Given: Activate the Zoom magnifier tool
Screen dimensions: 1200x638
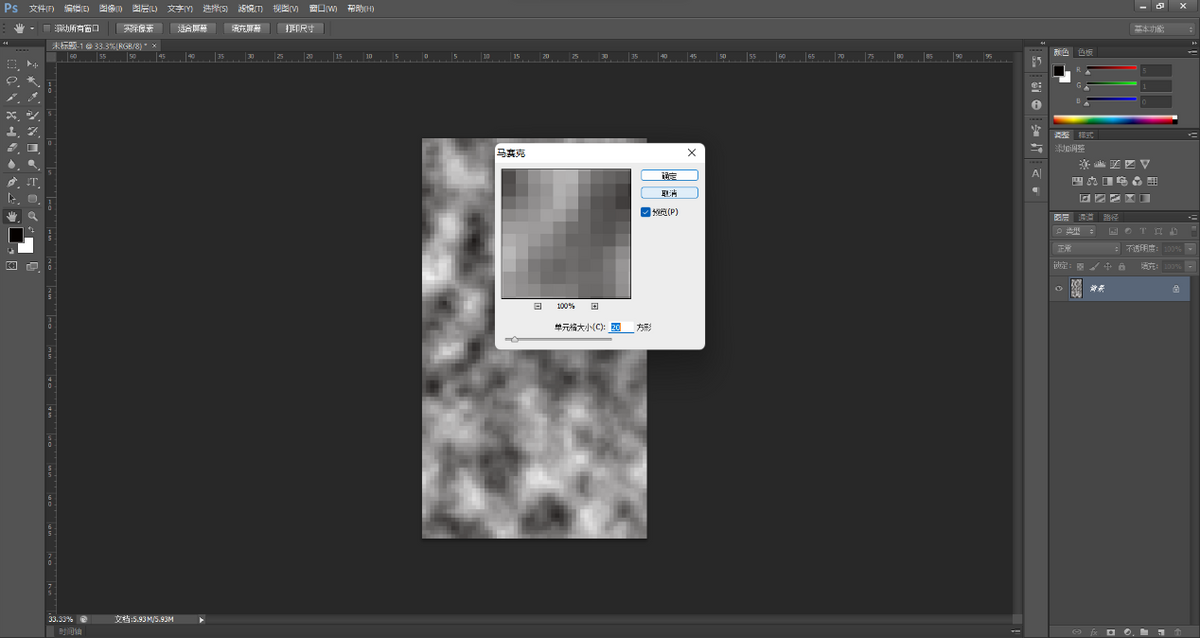Looking at the screenshot, I should 33,216.
